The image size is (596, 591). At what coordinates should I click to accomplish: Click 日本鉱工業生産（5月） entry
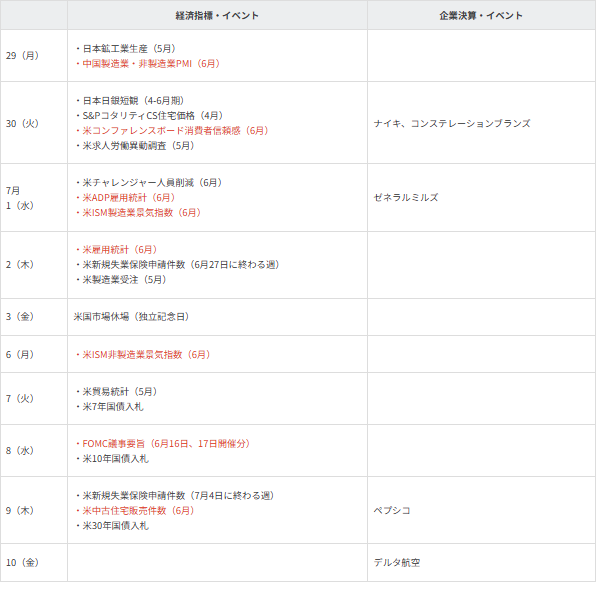coord(126,49)
